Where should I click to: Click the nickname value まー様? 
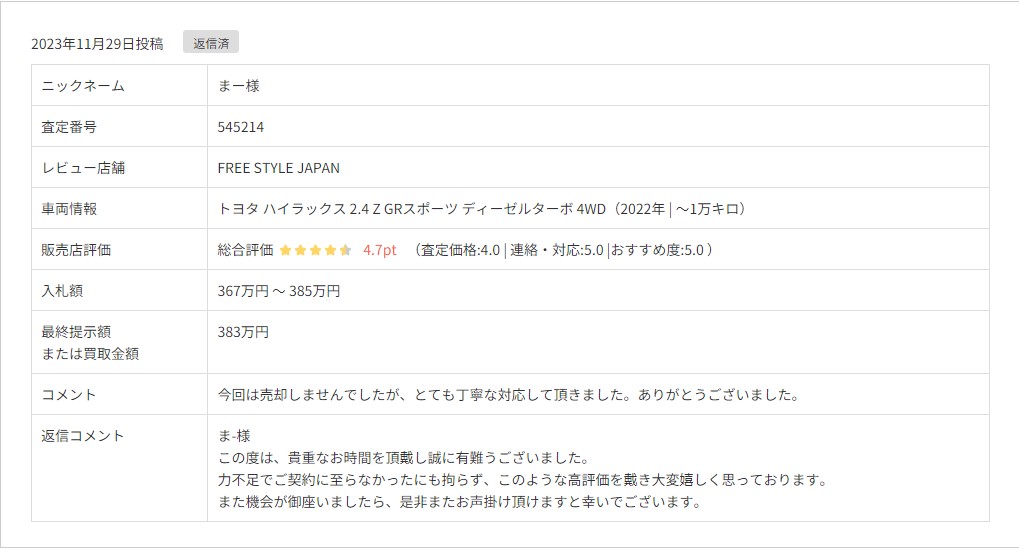pos(238,86)
